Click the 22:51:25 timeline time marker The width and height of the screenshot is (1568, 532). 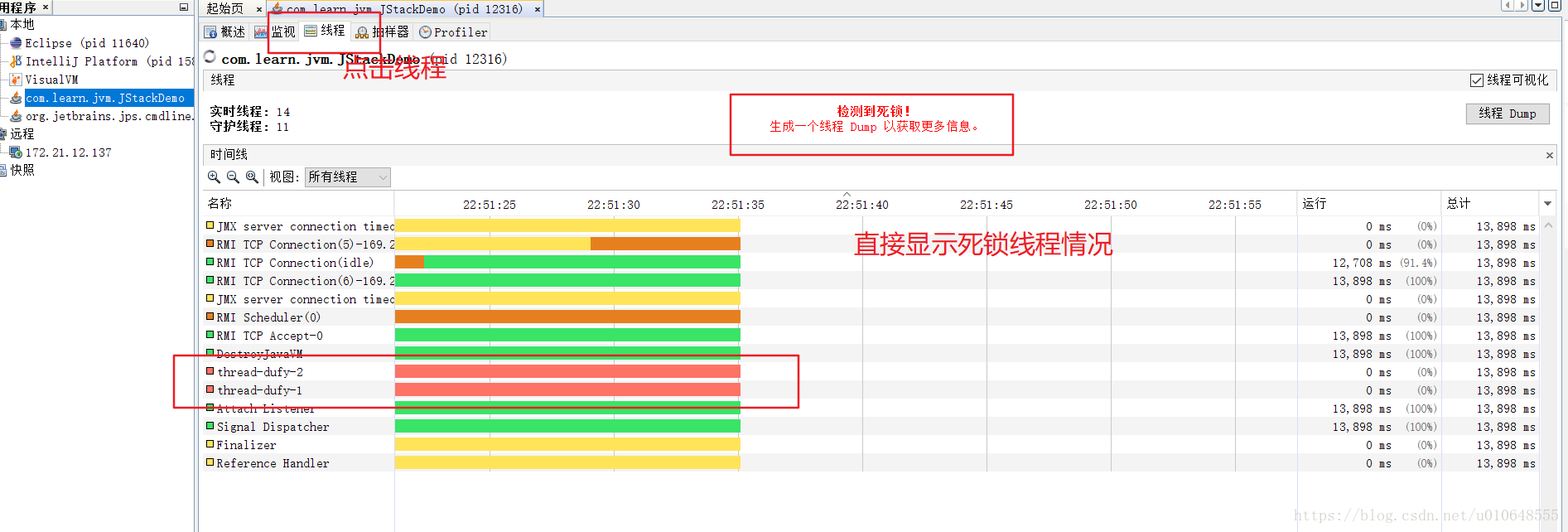[489, 205]
